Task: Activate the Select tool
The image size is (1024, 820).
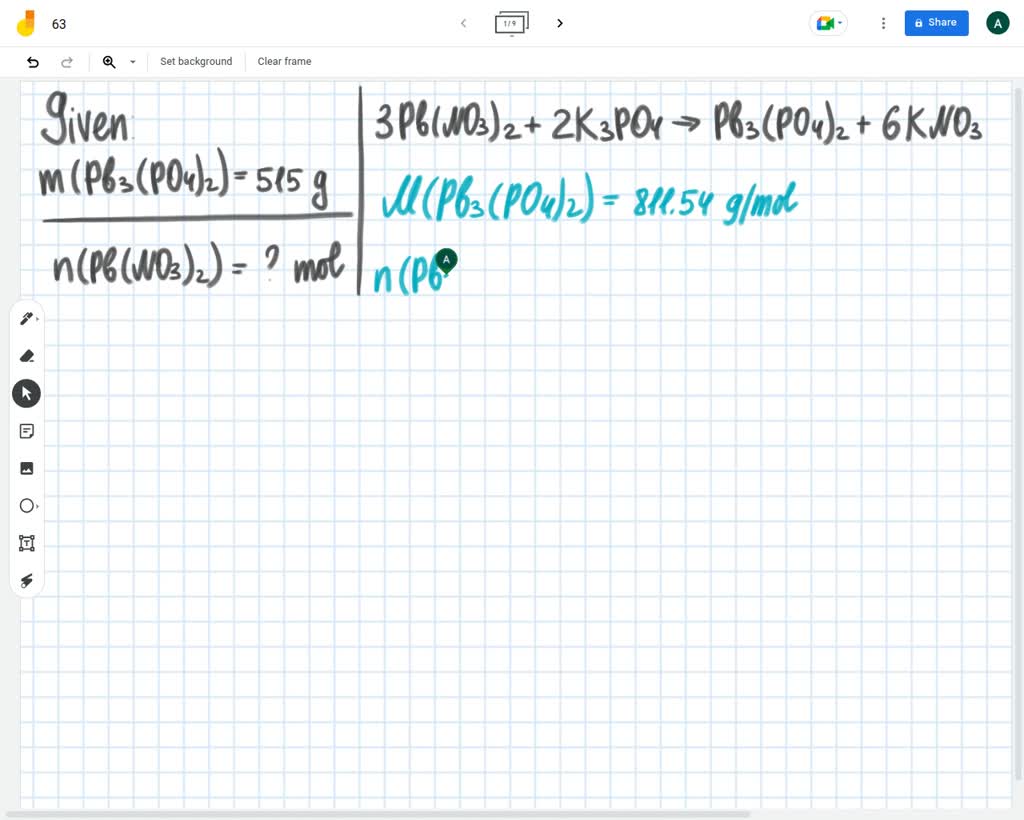Action: coord(26,393)
